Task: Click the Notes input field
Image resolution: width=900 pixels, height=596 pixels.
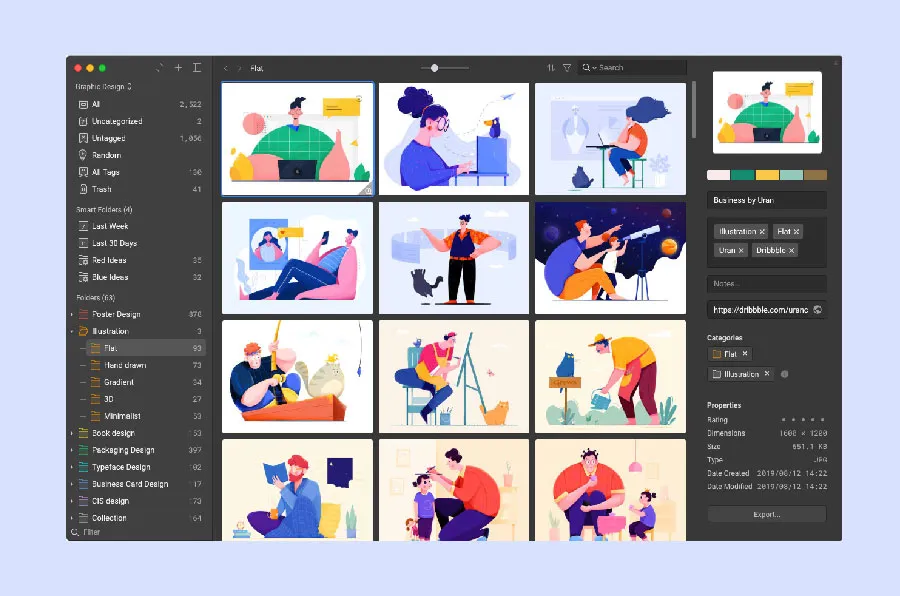Action: click(x=766, y=283)
